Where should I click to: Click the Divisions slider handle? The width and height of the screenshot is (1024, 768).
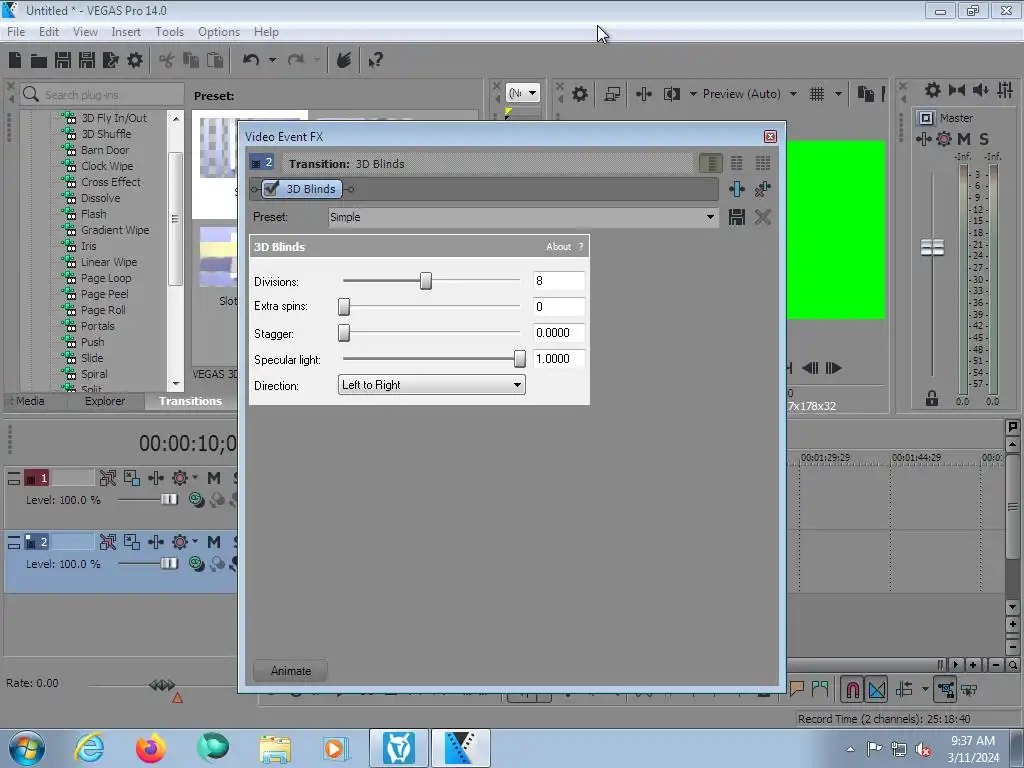tap(426, 281)
